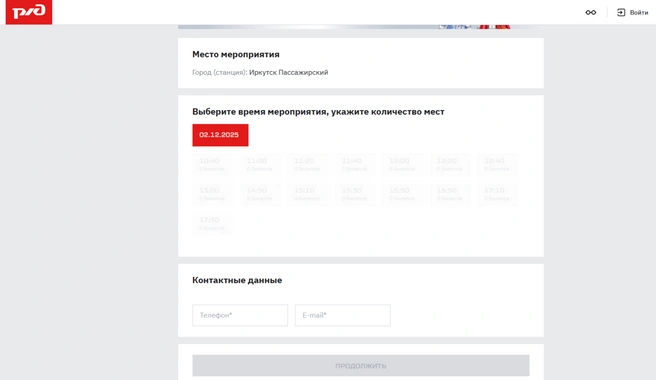Pick the 17:10 time slot
Screen dimensions: 656x380
point(497,194)
